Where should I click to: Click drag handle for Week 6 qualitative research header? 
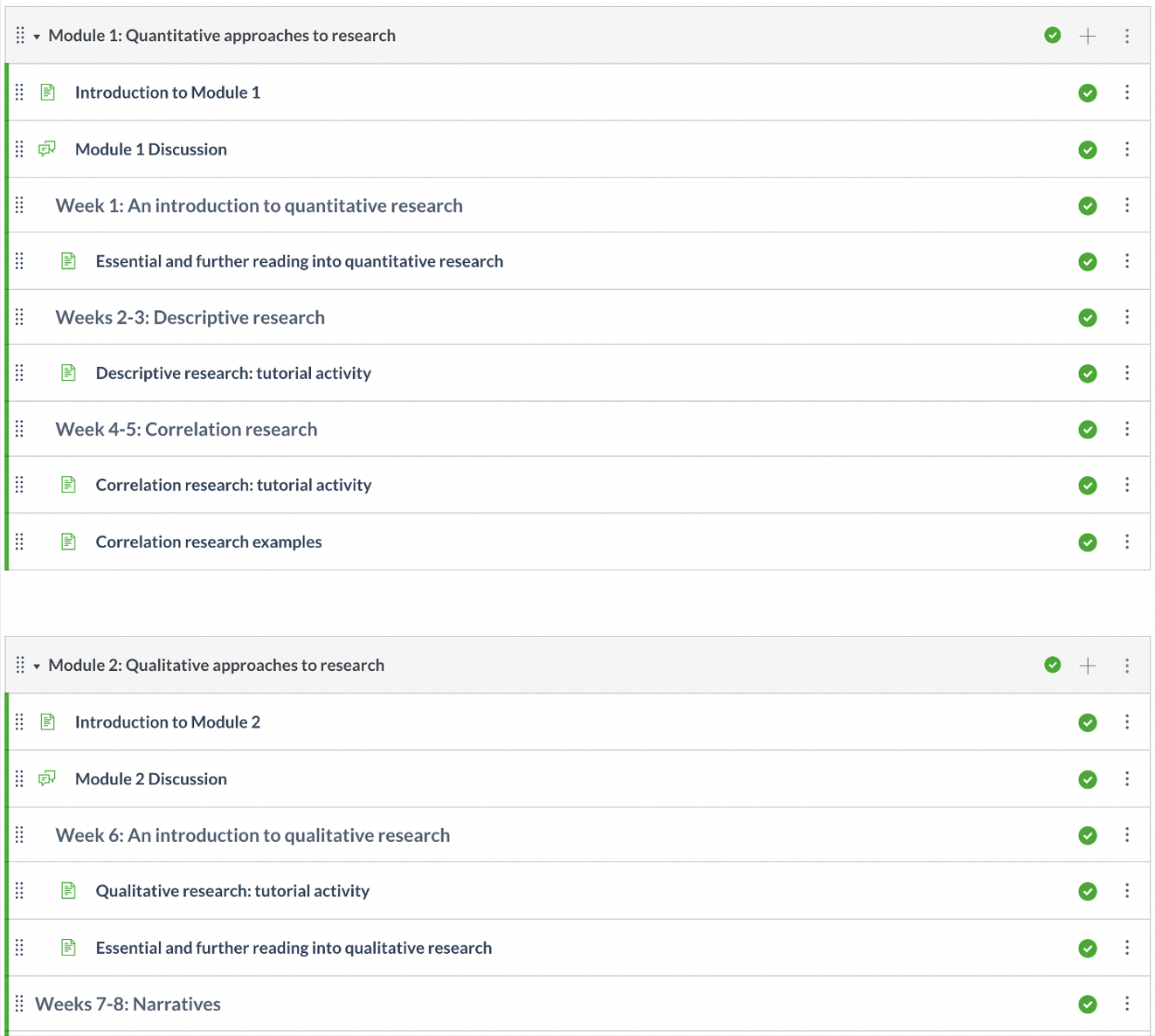pos(20,835)
